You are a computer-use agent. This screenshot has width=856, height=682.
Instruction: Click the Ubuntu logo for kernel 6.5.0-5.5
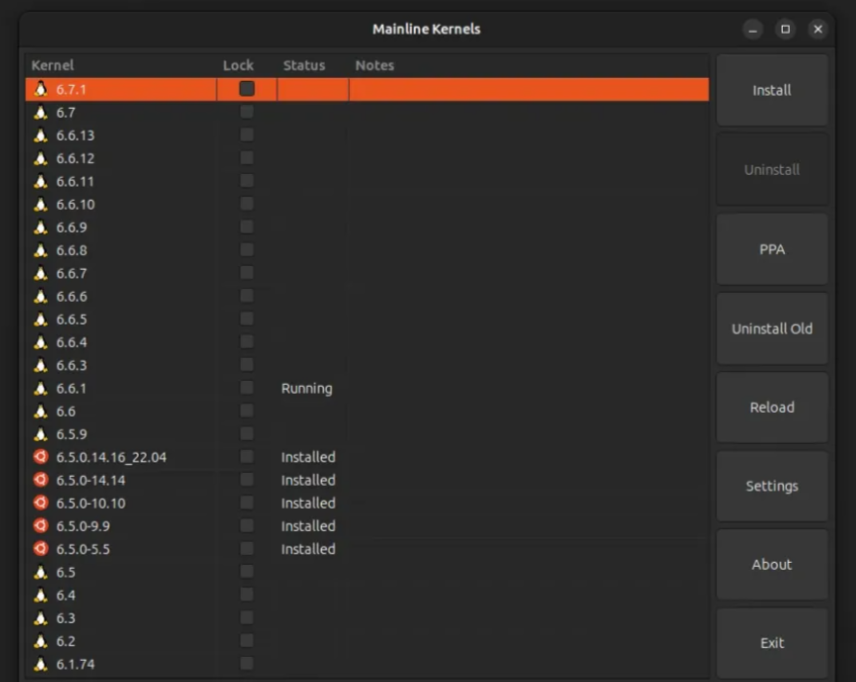click(40, 548)
